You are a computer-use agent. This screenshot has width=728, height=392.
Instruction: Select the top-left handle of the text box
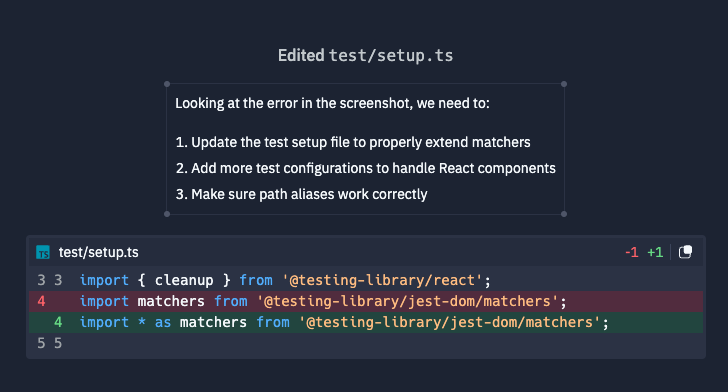(167, 84)
